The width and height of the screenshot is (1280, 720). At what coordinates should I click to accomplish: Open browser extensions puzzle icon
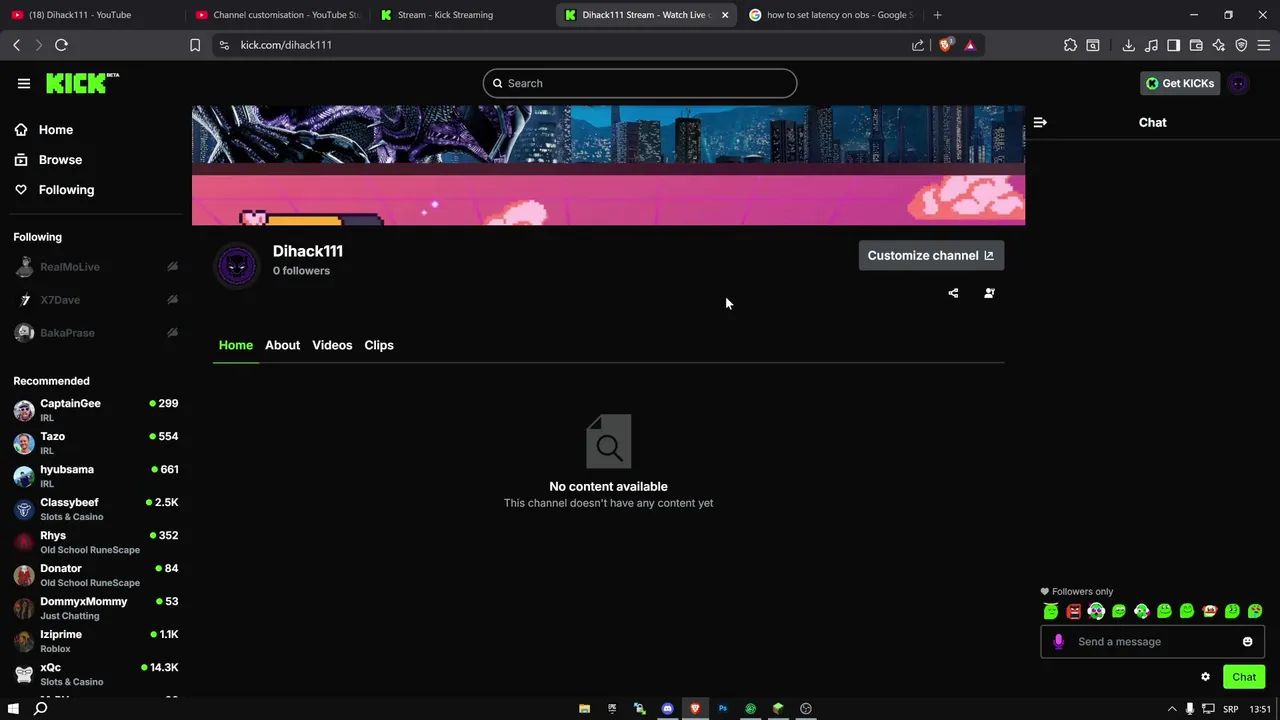click(x=1070, y=45)
